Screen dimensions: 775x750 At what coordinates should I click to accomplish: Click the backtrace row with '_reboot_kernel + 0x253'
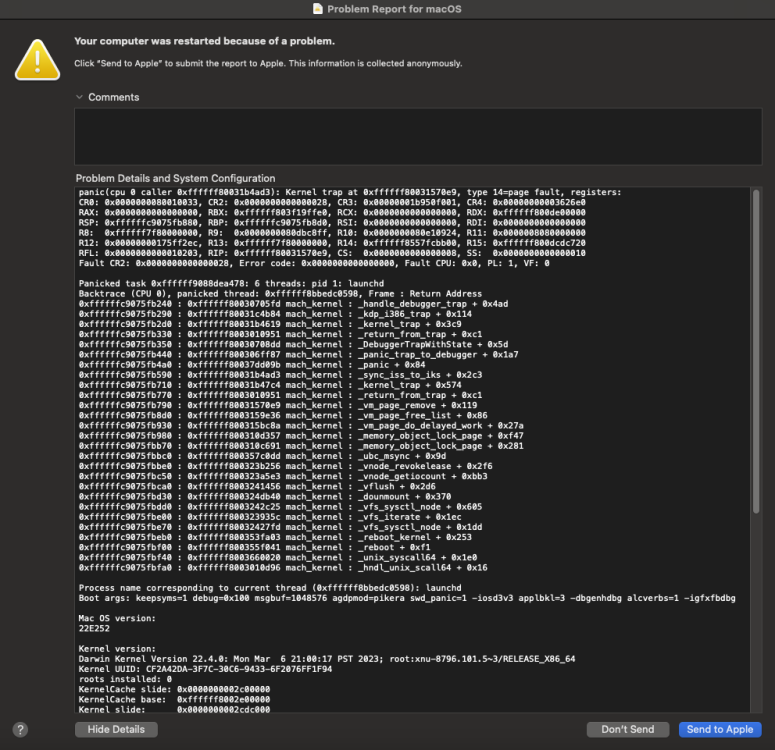click(x=275, y=537)
